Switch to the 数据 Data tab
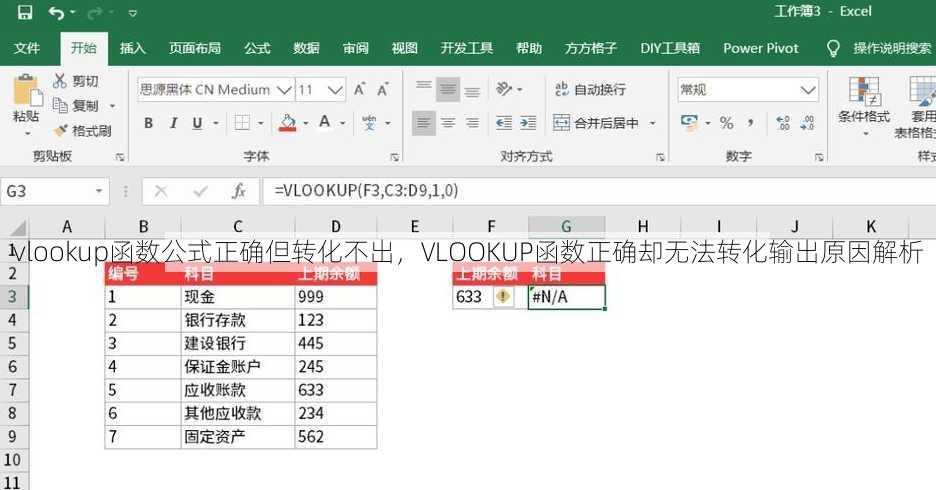Image resolution: width=936 pixels, height=490 pixels. tap(306, 48)
